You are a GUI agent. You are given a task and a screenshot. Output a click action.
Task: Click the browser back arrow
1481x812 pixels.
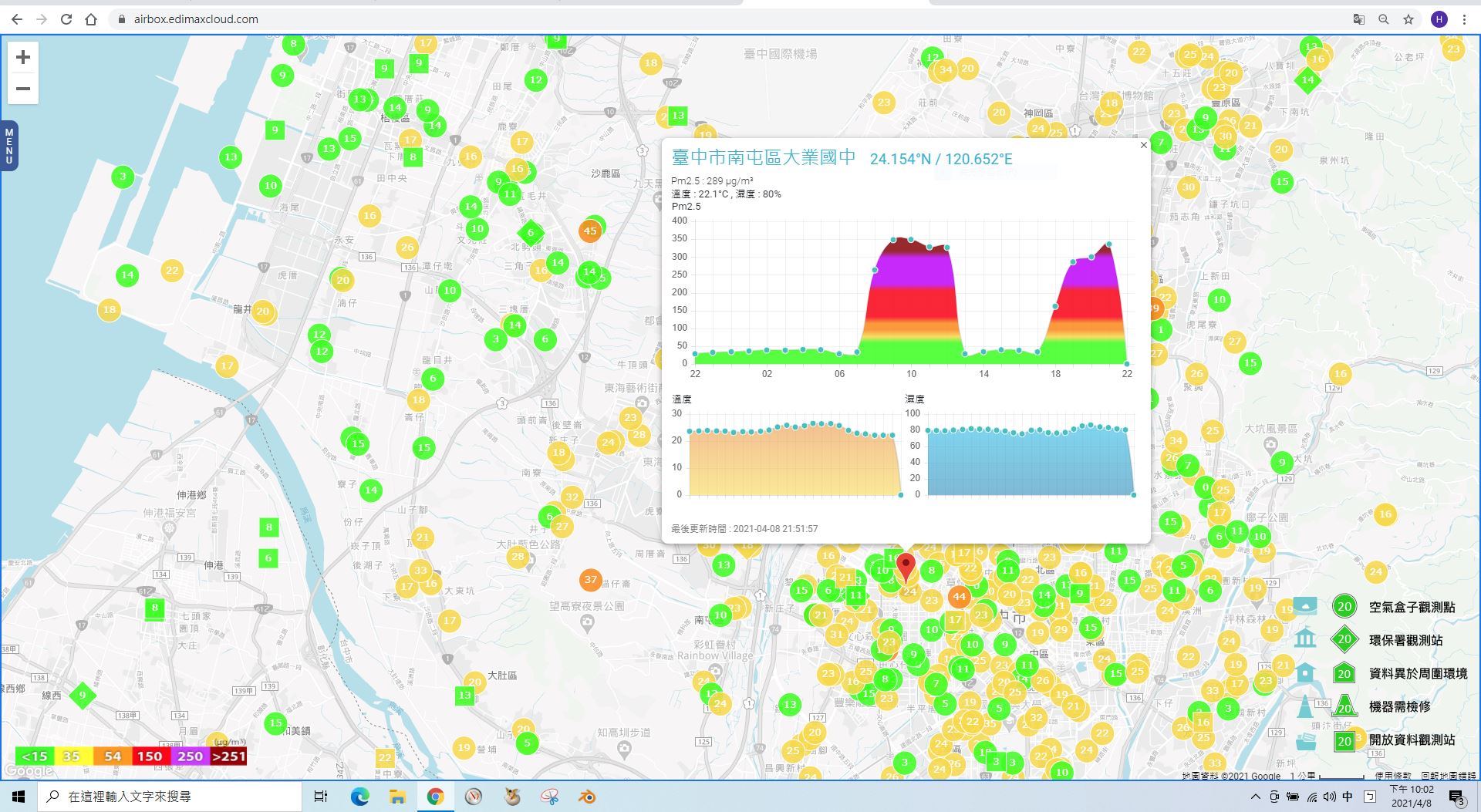[x=16, y=19]
